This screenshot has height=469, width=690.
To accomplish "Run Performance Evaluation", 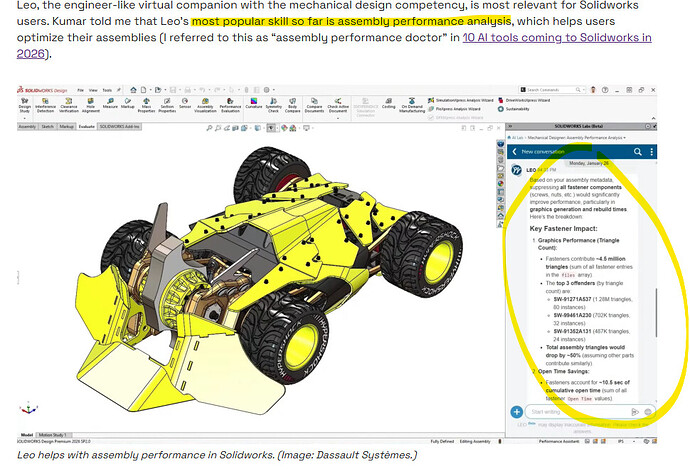I will [230, 105].
